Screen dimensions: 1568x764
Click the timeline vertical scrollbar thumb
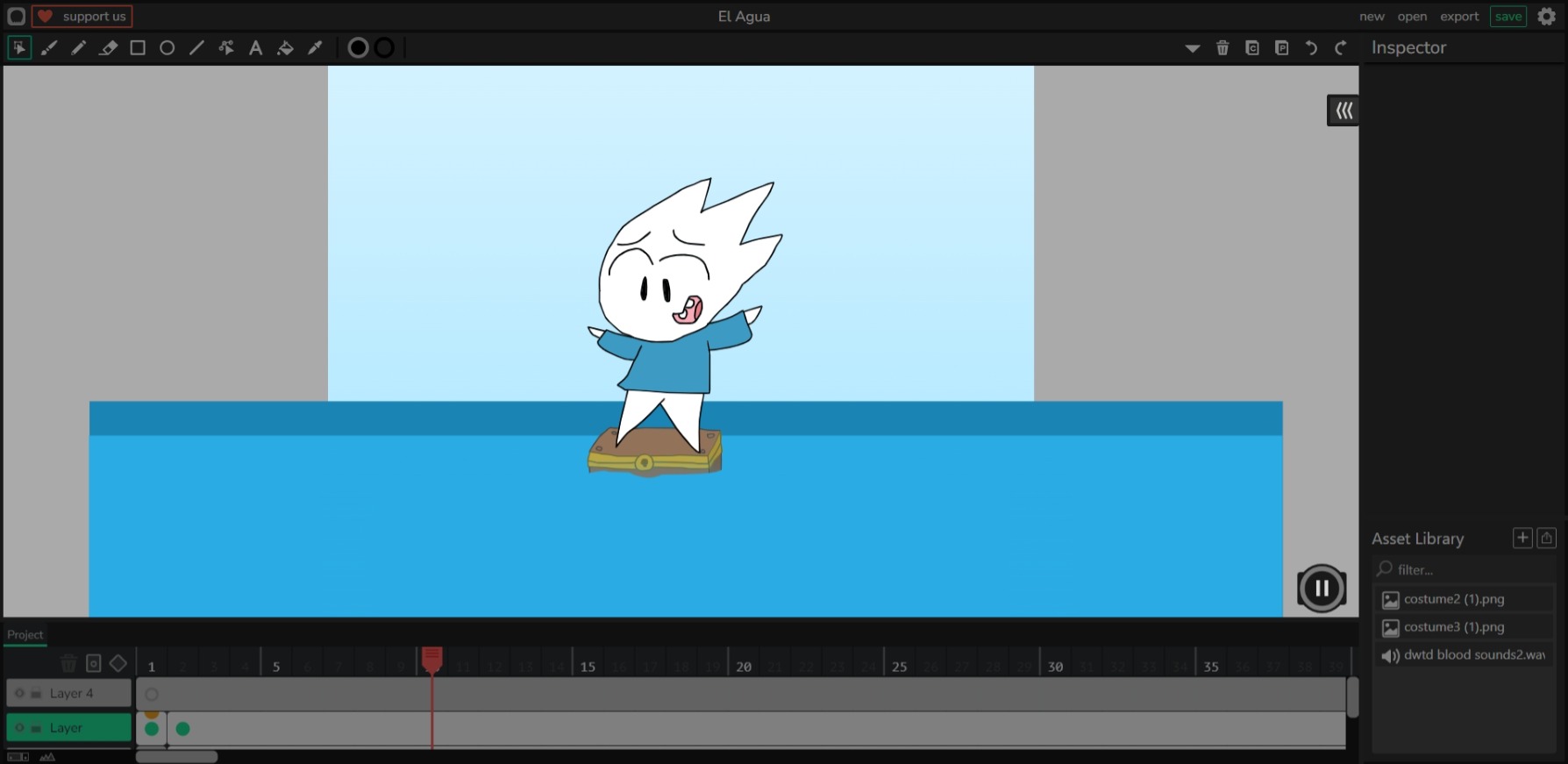[x=1352, y=696]
